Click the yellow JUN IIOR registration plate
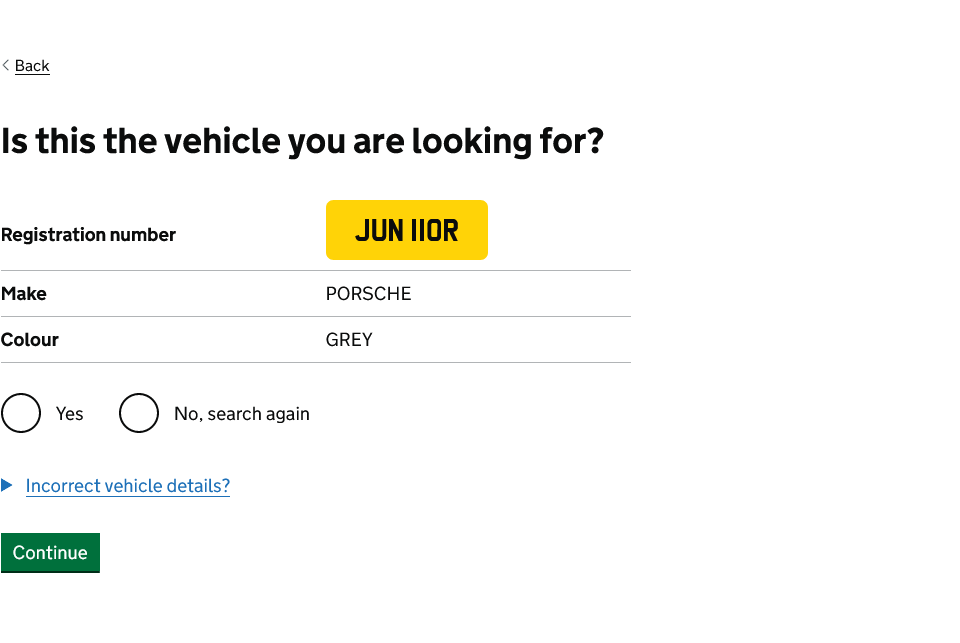Screen dimensions: 960x643 coord(406,229)
